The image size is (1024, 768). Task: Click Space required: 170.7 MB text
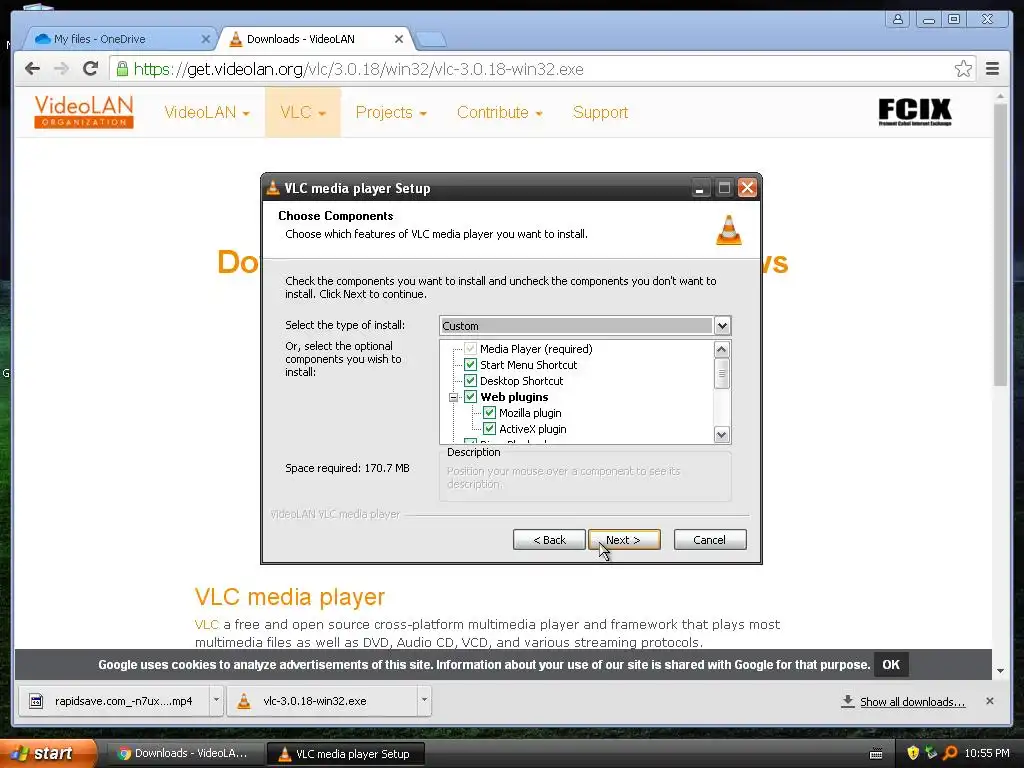347,468
